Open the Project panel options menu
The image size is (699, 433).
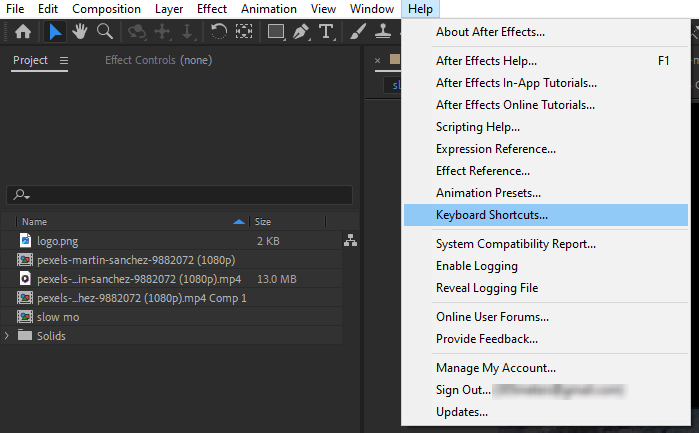tap(64, 60)
